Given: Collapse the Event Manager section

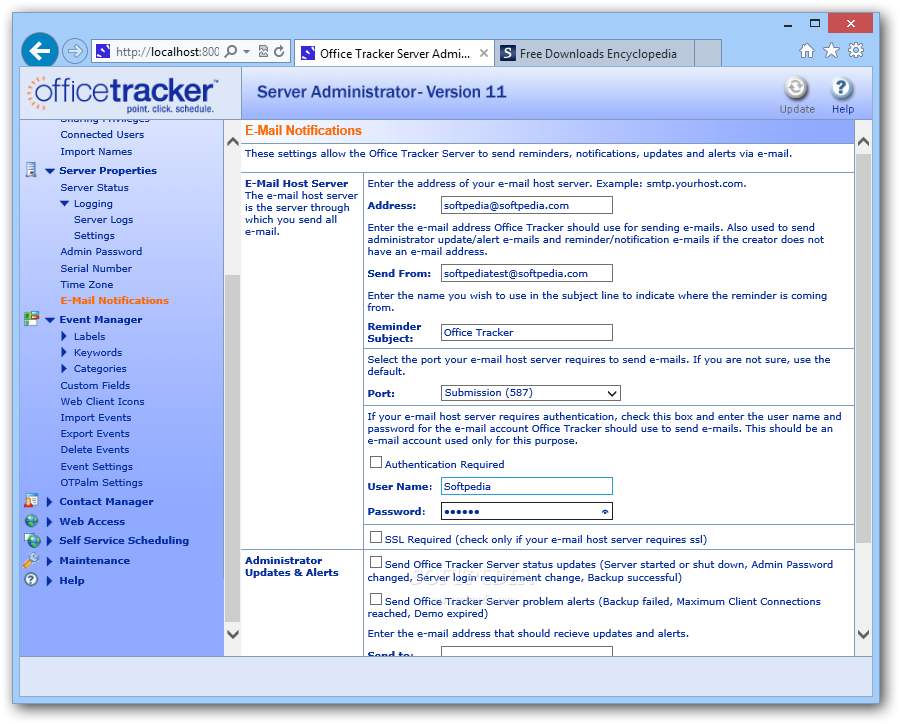Looking at the screenshot, I should pos(50,320).
